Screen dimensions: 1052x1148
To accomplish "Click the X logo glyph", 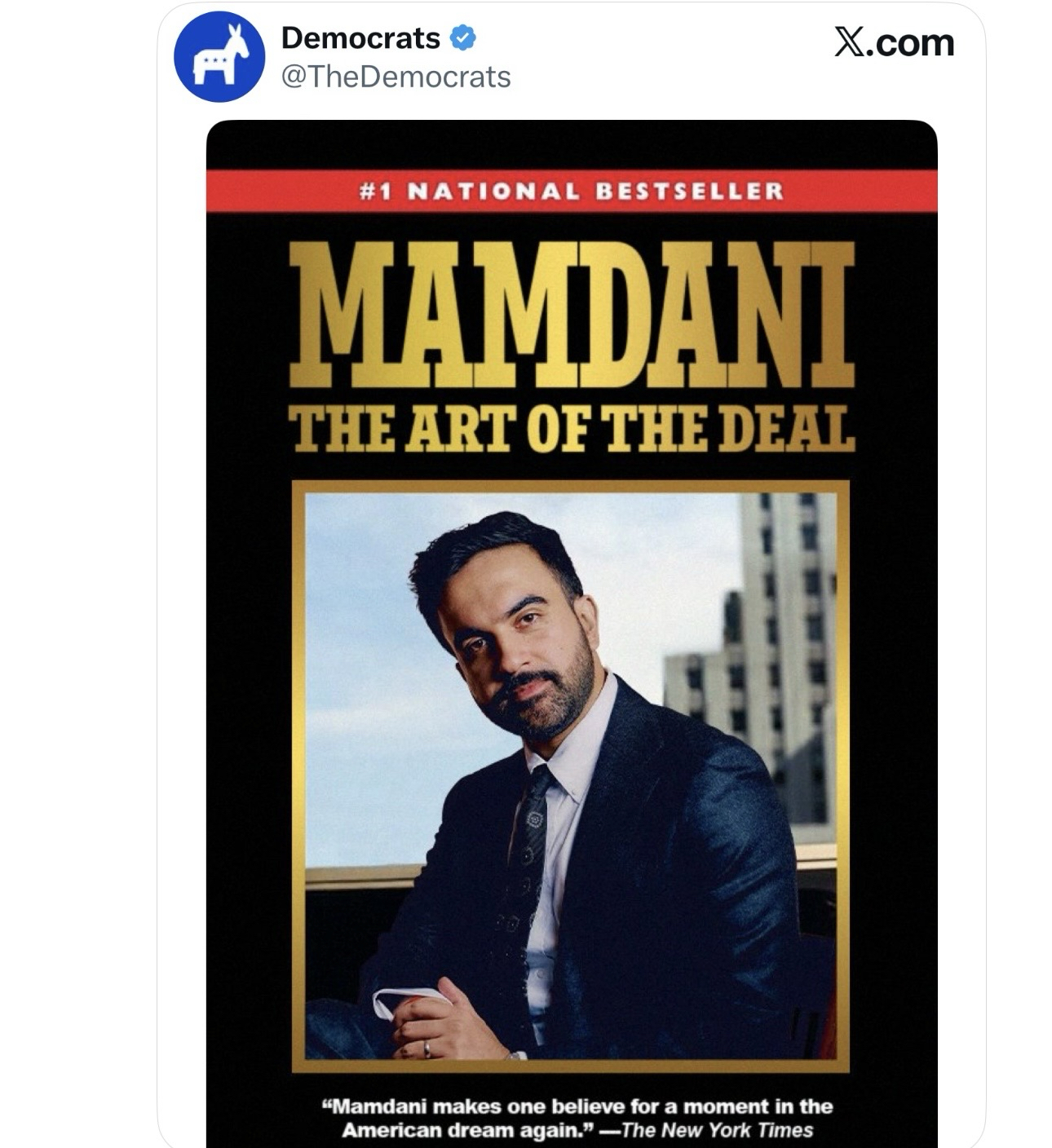I will [x=849, y=42].
